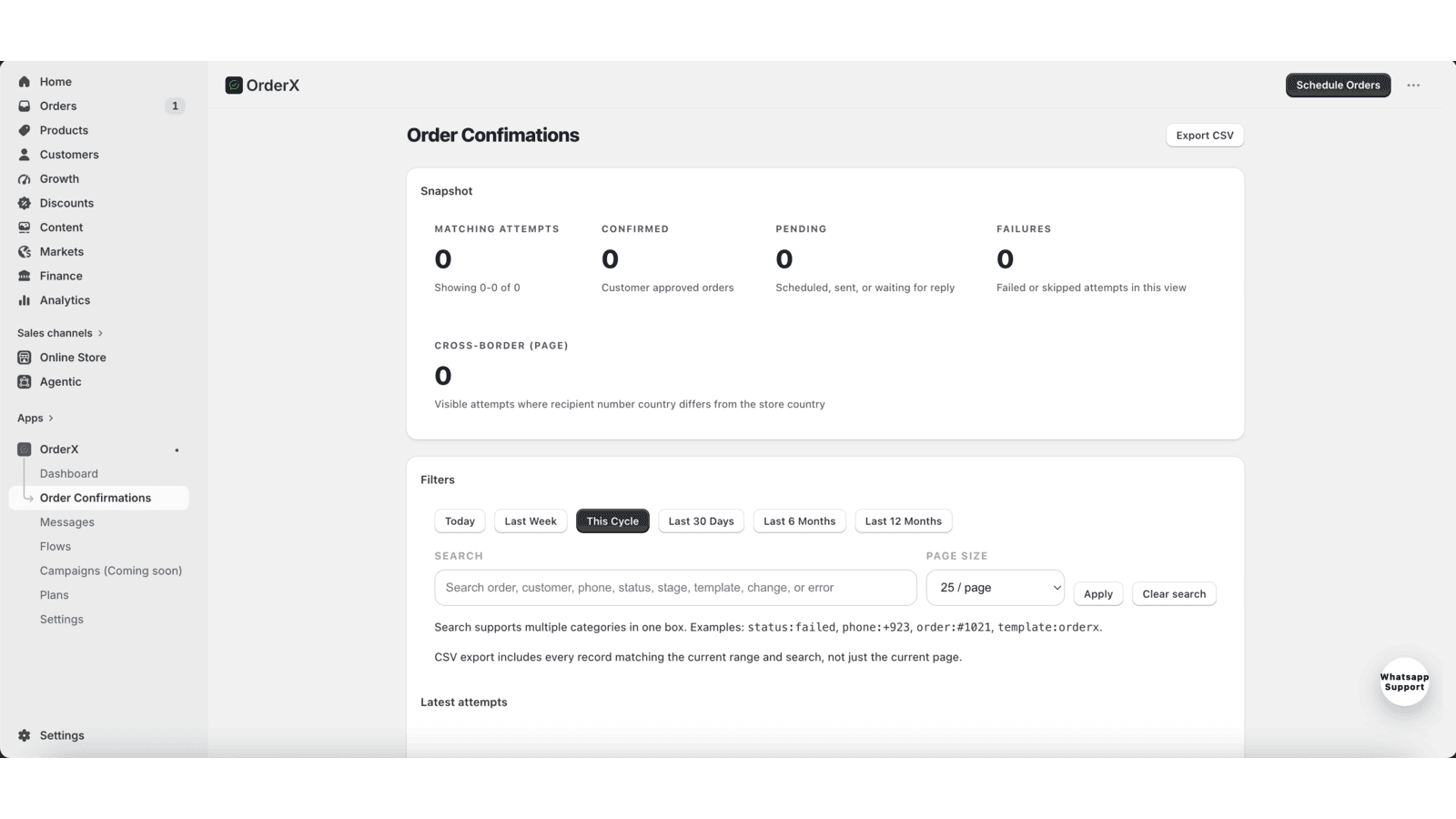Select the This Cycle filter
Screen dimensions: 1456x819
click(x=612, y=521)
